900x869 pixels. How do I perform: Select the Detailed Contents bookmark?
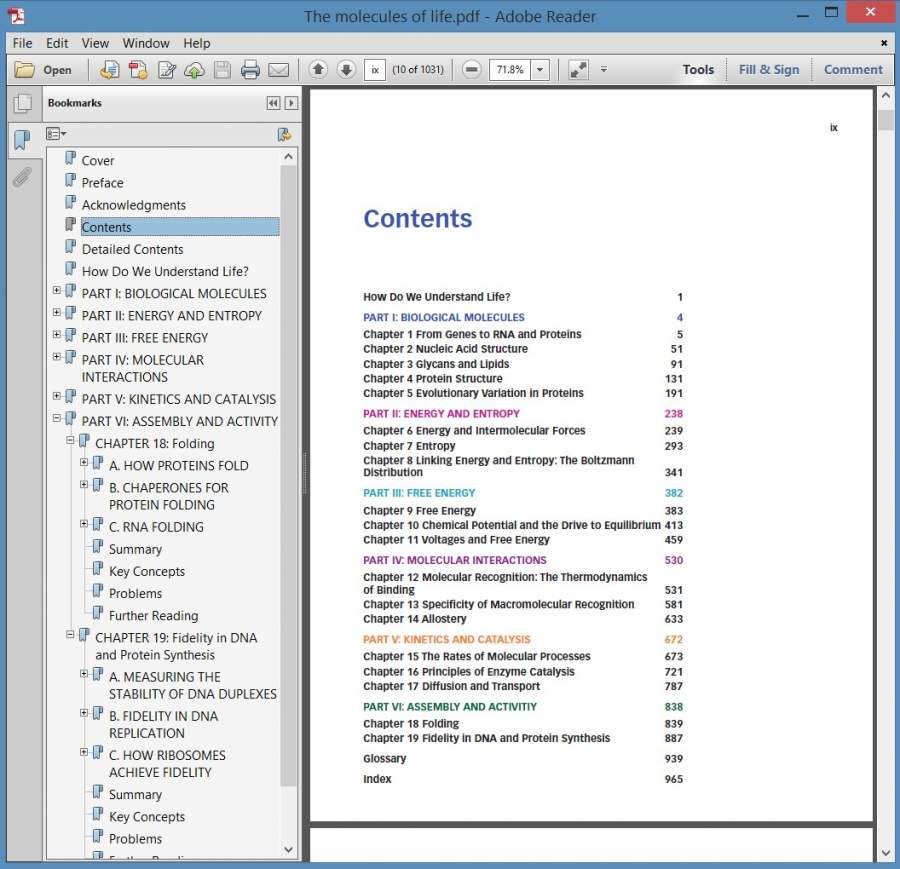click(x=132, y=249)
